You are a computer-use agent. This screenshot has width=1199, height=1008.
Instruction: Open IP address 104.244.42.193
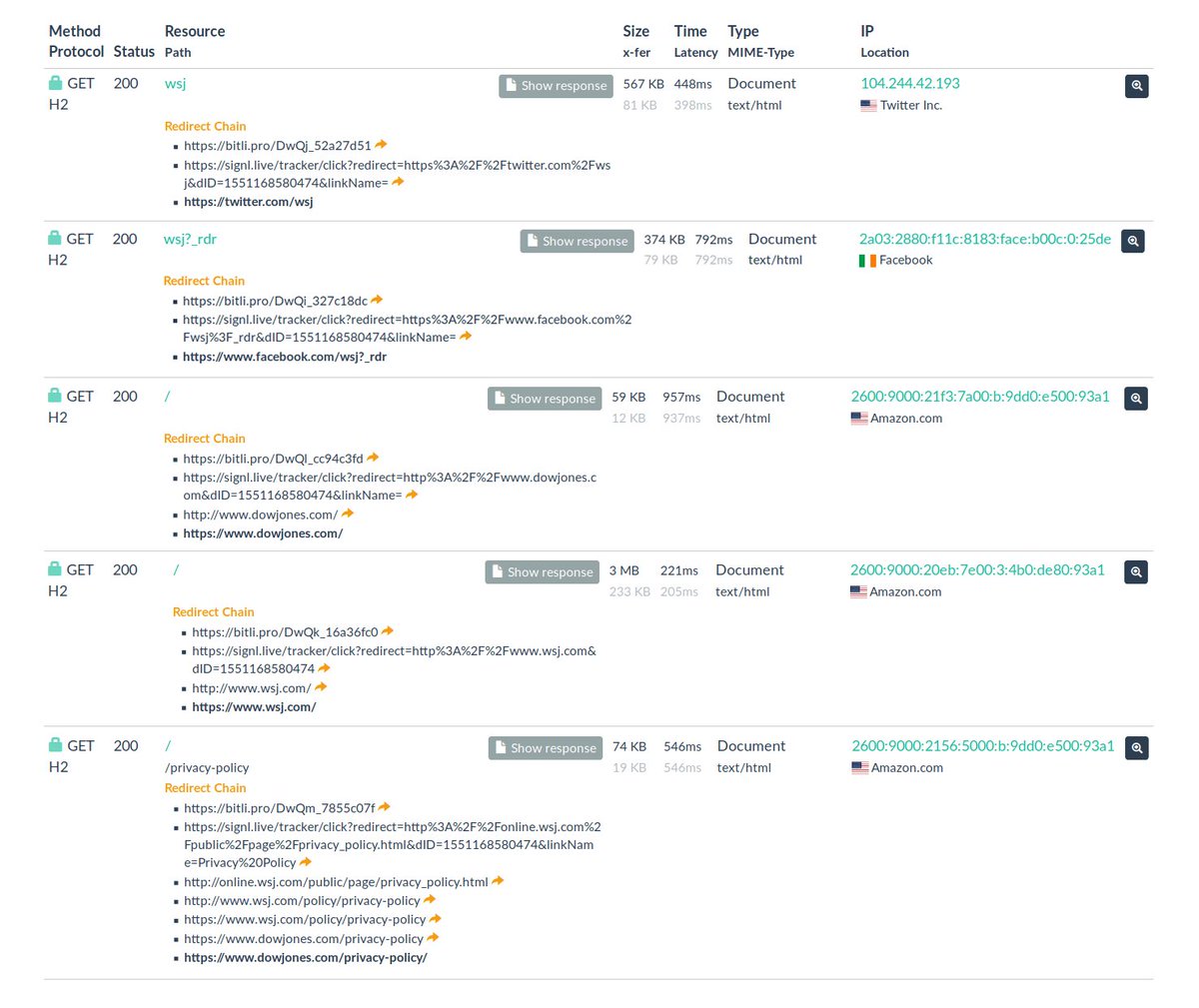(910, 84)
